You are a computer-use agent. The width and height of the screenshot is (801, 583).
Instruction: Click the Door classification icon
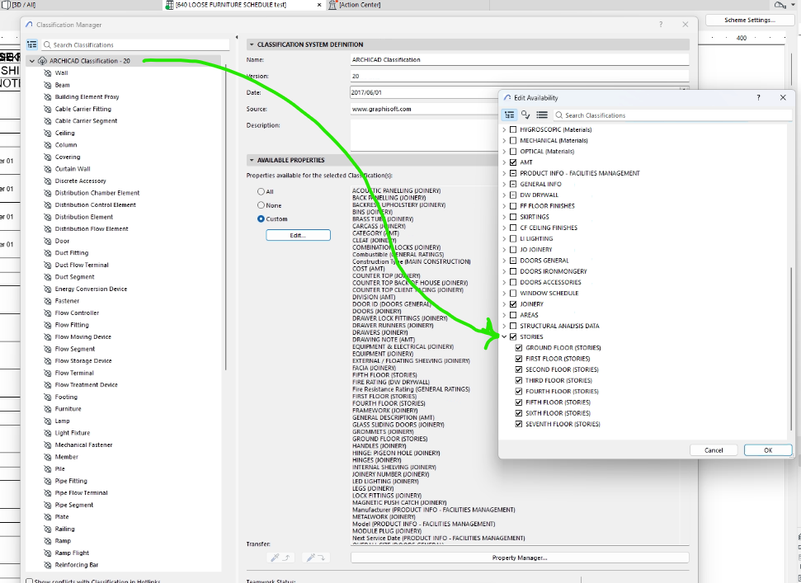[48, 241]
